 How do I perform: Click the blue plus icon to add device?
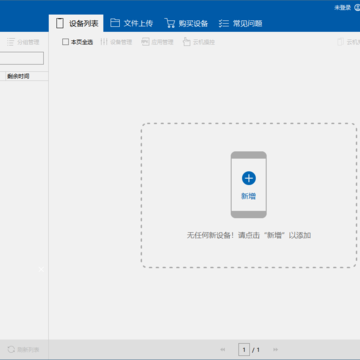(249, 178)
